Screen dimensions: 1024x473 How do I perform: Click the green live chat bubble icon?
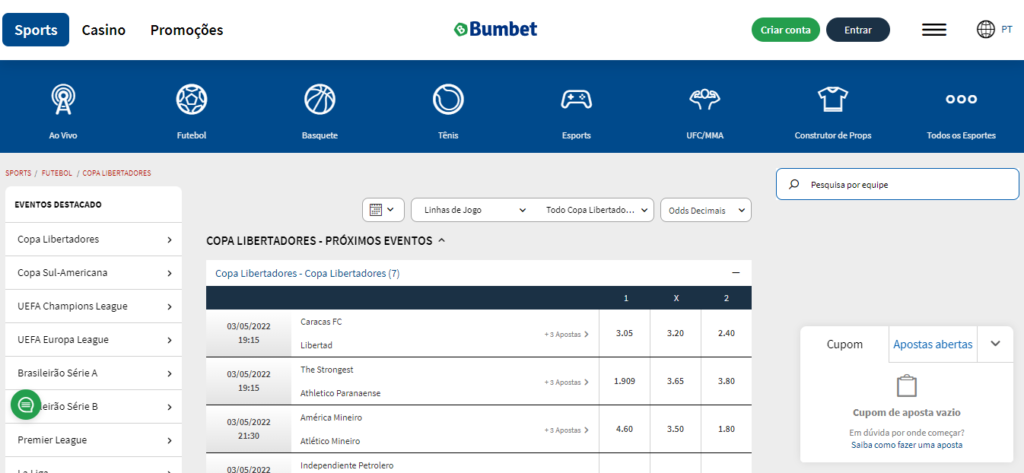coord(25,405)
